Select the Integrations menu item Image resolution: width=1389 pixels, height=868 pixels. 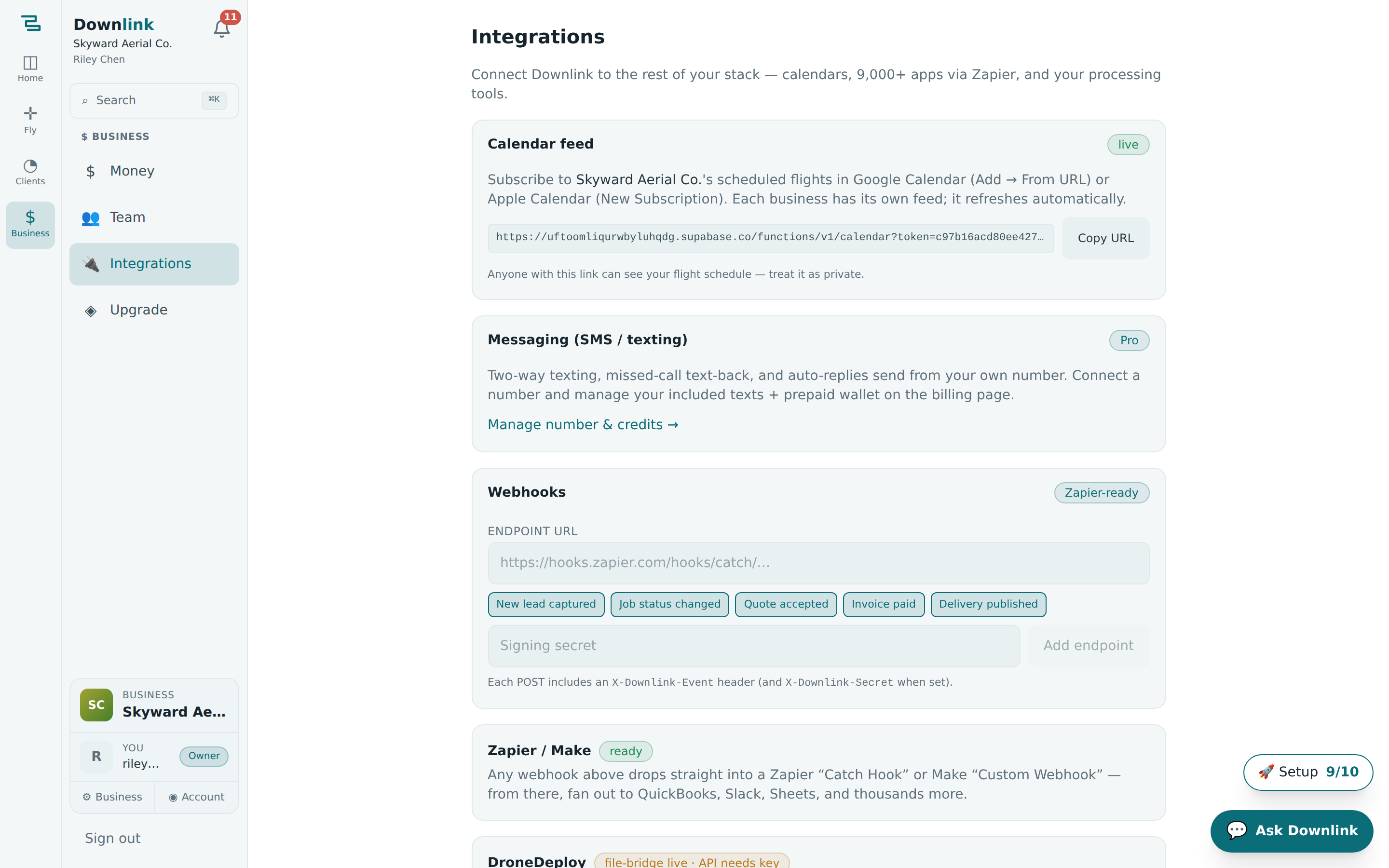154,264
